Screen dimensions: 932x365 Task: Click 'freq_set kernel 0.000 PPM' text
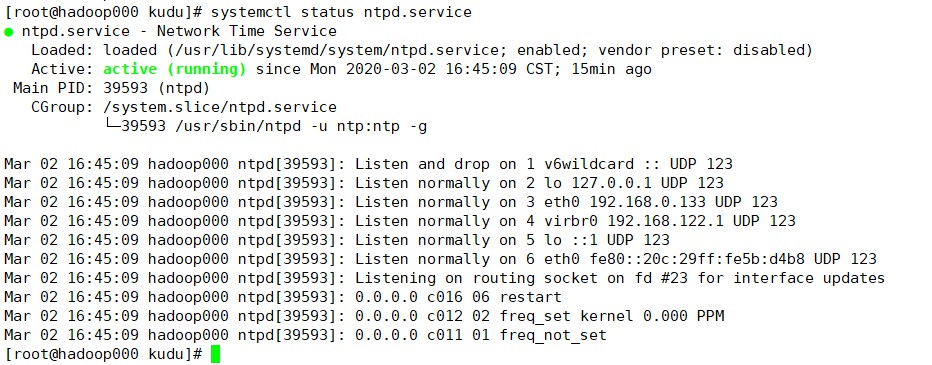click(612, 316)
